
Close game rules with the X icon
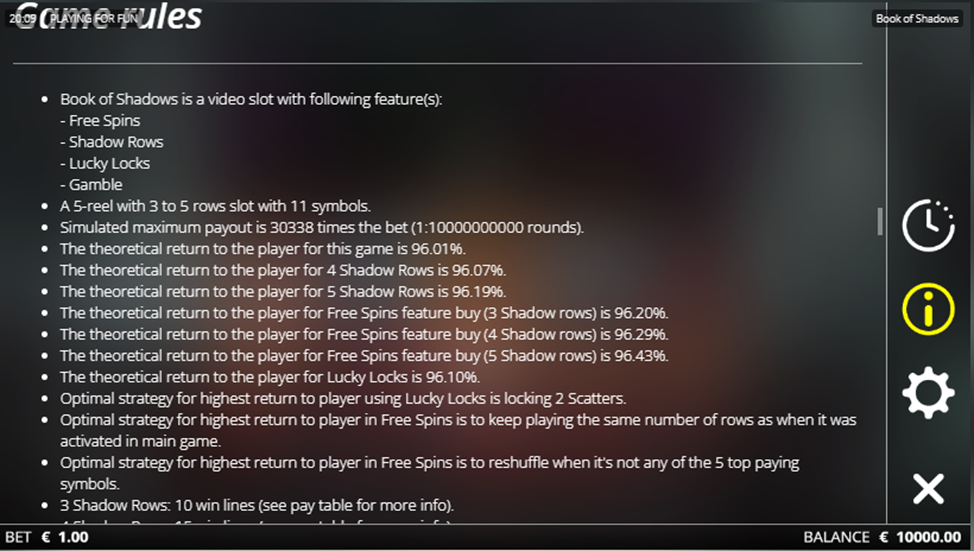pos(928,488)
